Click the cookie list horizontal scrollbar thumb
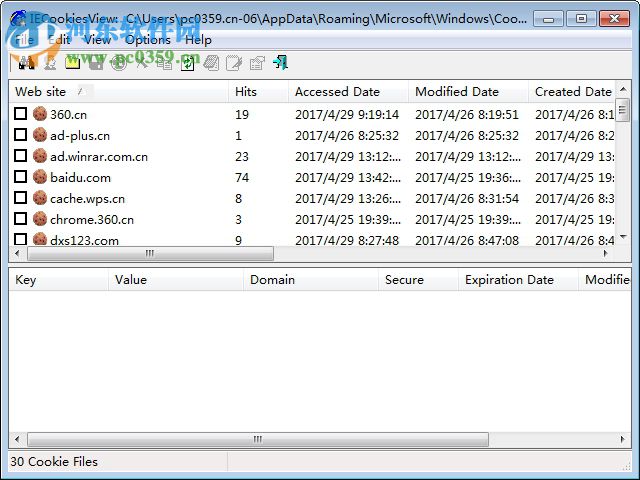 click(150, 253)
